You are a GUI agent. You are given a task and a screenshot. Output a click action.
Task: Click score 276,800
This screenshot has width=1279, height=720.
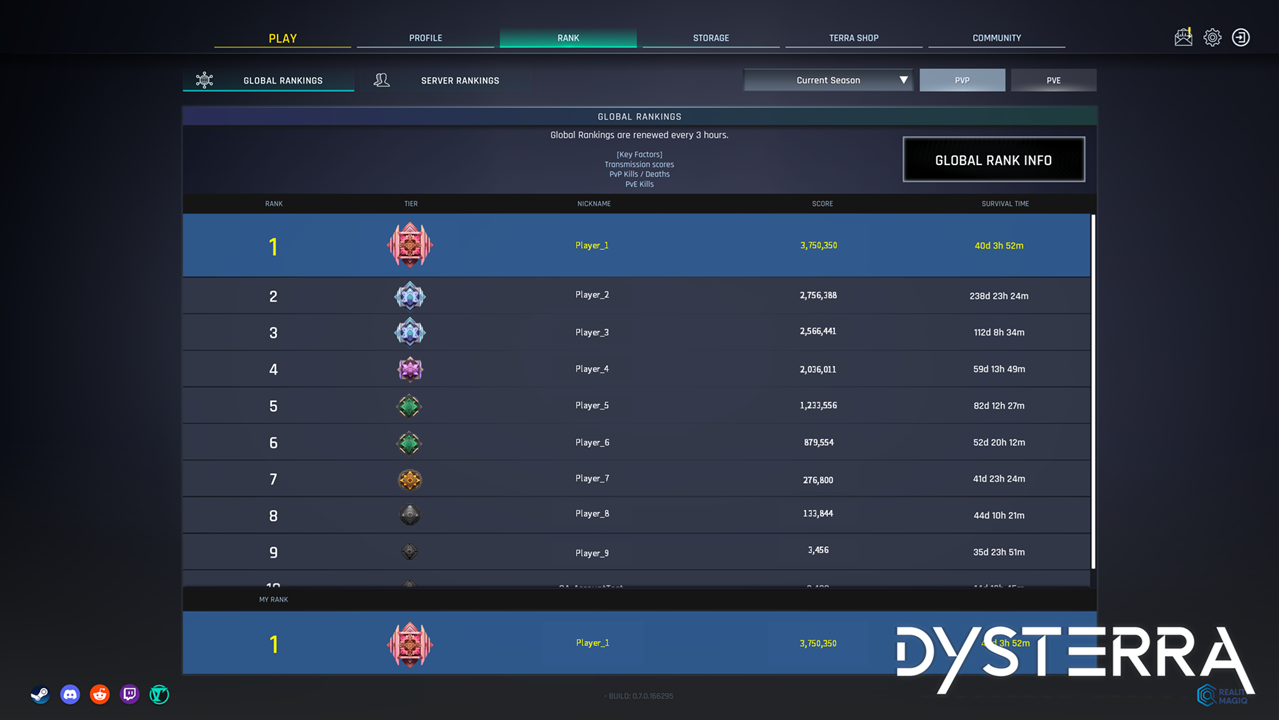pyautogui.click(x=818, y=480)
